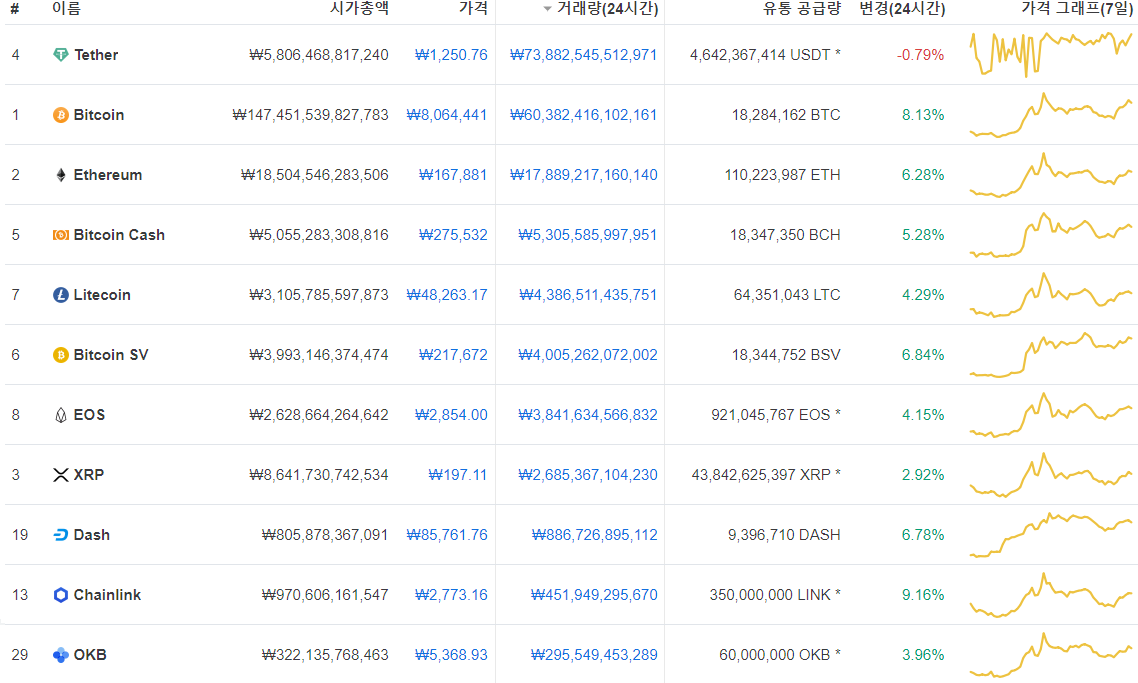This screenshot has height=683, width=1138.
Task: Click the XRP logo icon
Action: (61, 475)
